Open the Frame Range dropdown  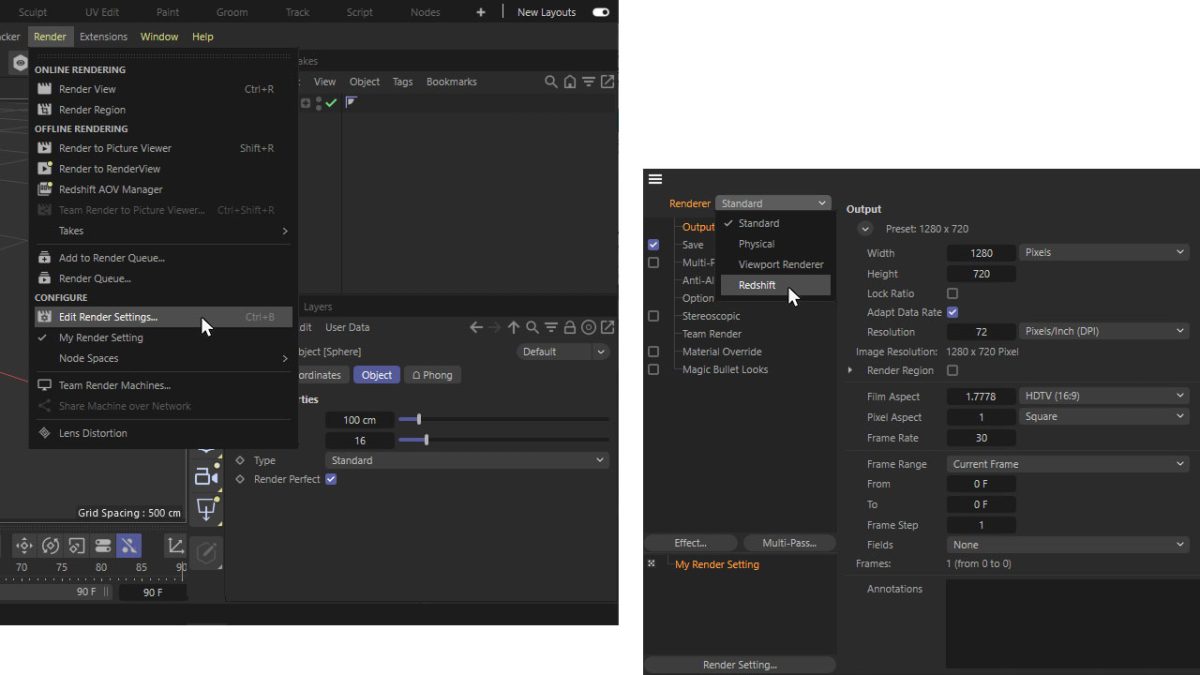click(x=1067, y=463)
